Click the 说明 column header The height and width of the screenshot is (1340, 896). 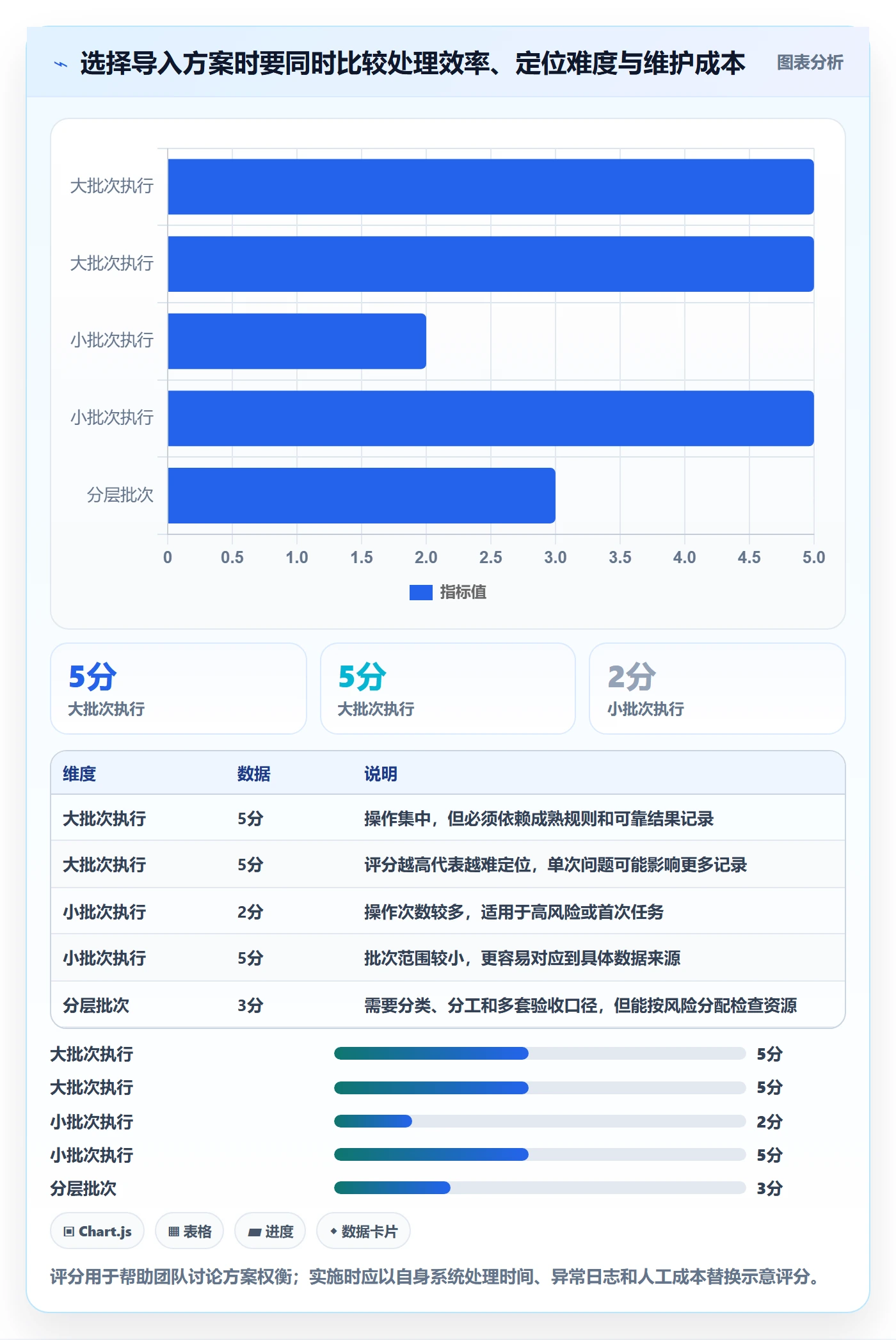click(381, 774)
